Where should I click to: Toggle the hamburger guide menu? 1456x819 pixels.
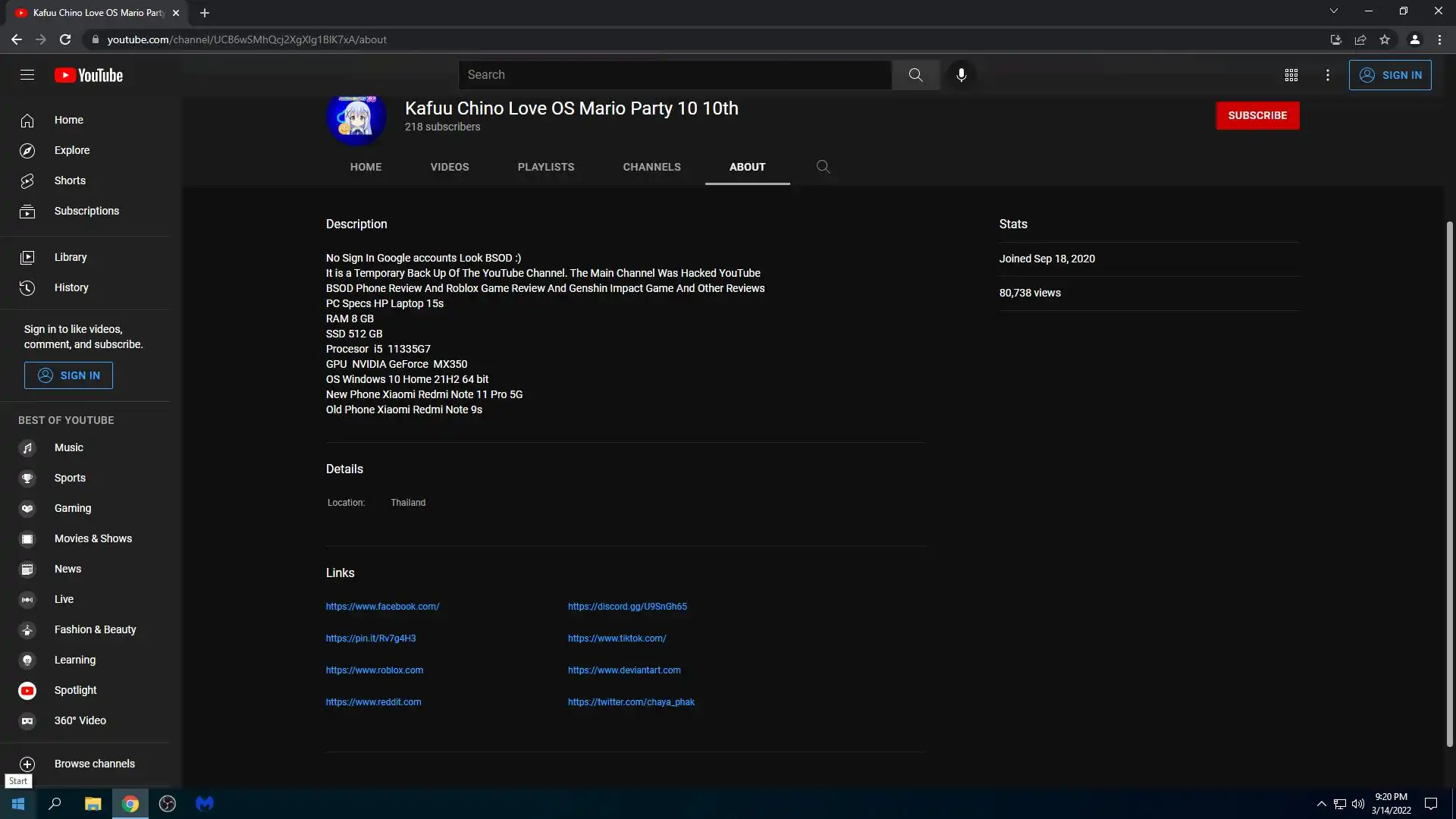click(27, 75)
